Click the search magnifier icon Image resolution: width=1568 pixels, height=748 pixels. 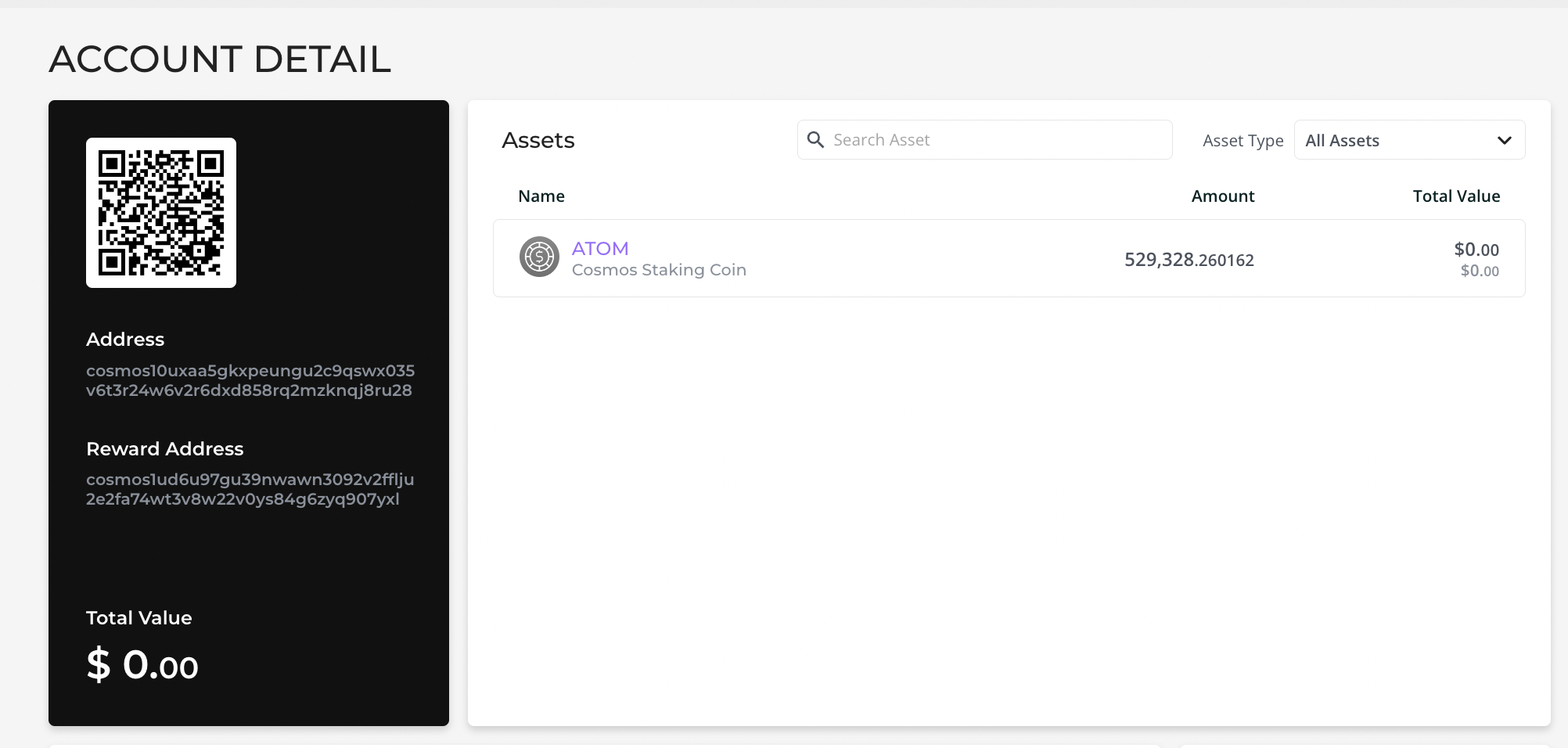pyautogui.click(x=815, y=140)
